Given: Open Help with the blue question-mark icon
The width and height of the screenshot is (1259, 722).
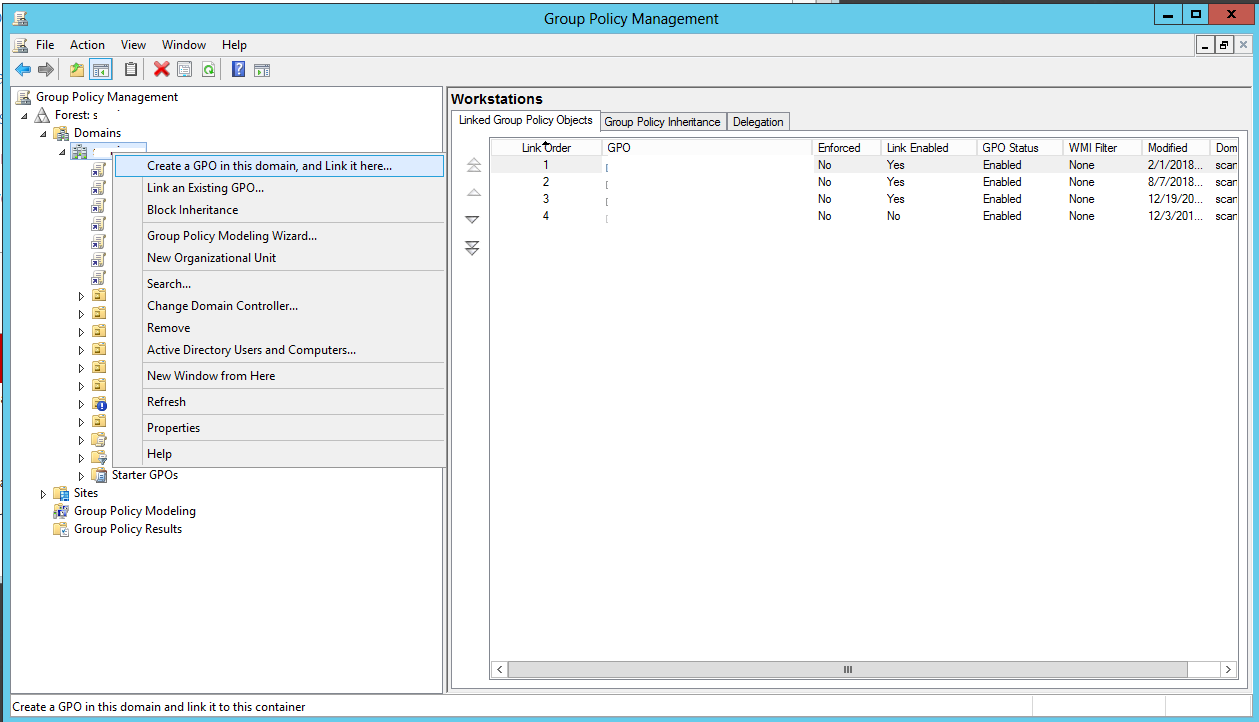Looking at the screenshot, I should tap(239, 69).
